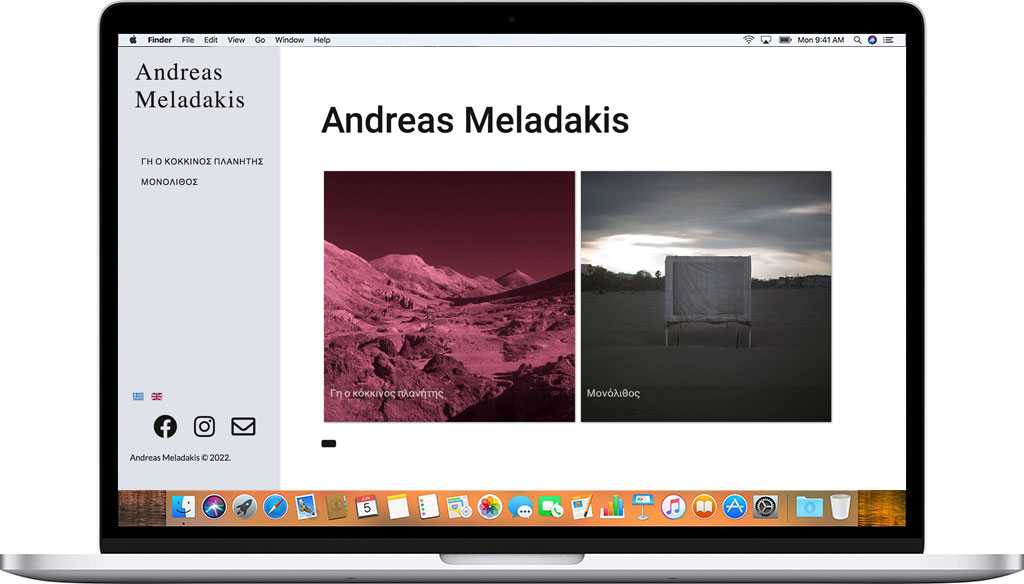The image size is (1024, 584).
Task: Open the Instagram profile icon
Action: coord(204,427)
